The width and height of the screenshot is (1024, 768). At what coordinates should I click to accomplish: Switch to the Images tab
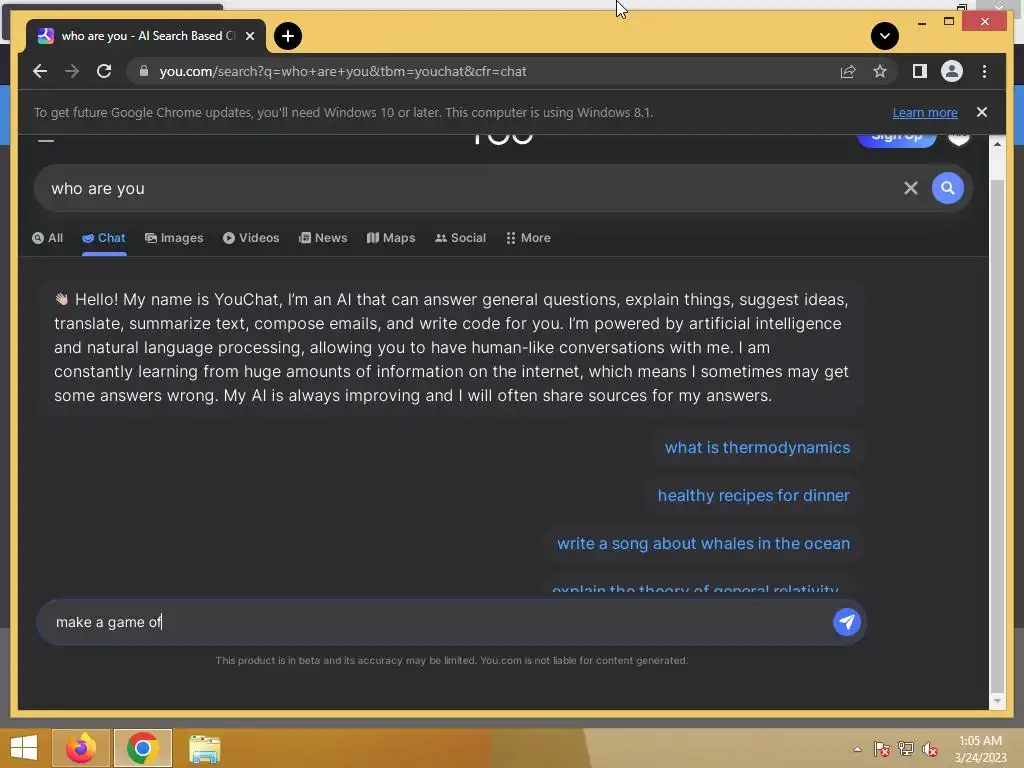point(174,238)
